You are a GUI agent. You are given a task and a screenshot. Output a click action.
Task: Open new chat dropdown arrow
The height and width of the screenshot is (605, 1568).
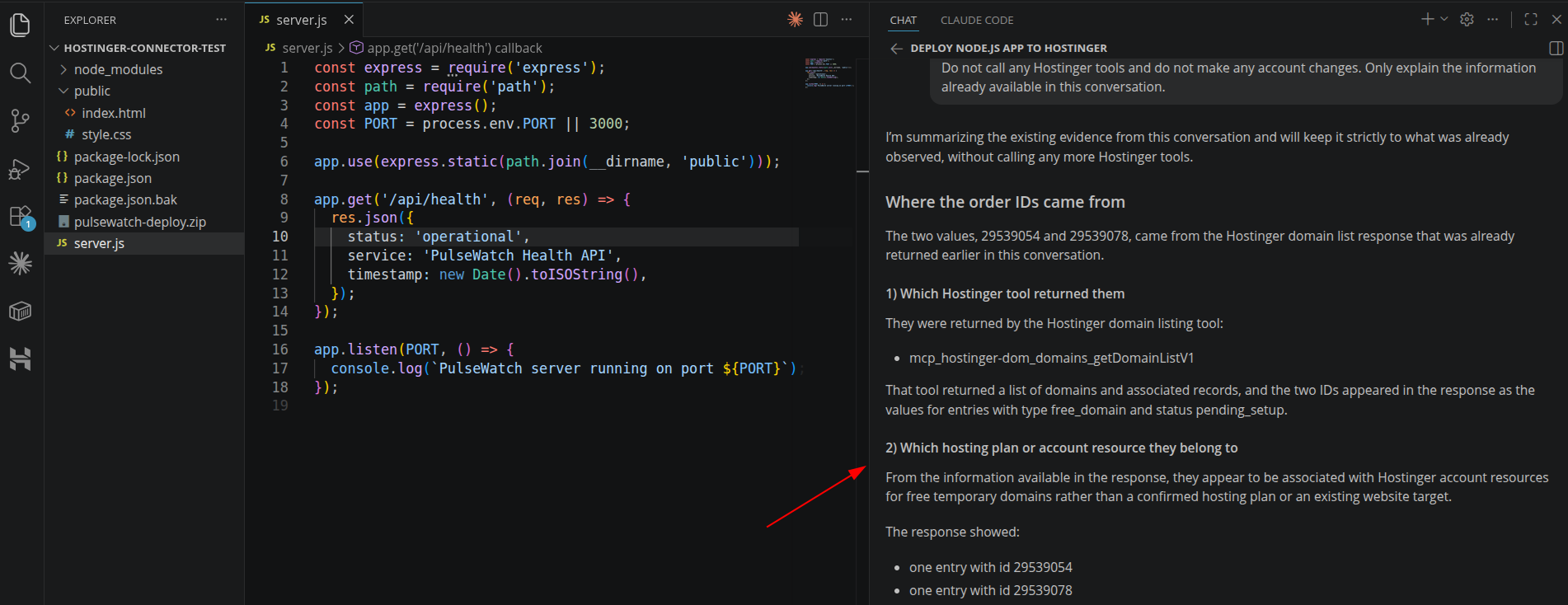[x=1444, y=19]
